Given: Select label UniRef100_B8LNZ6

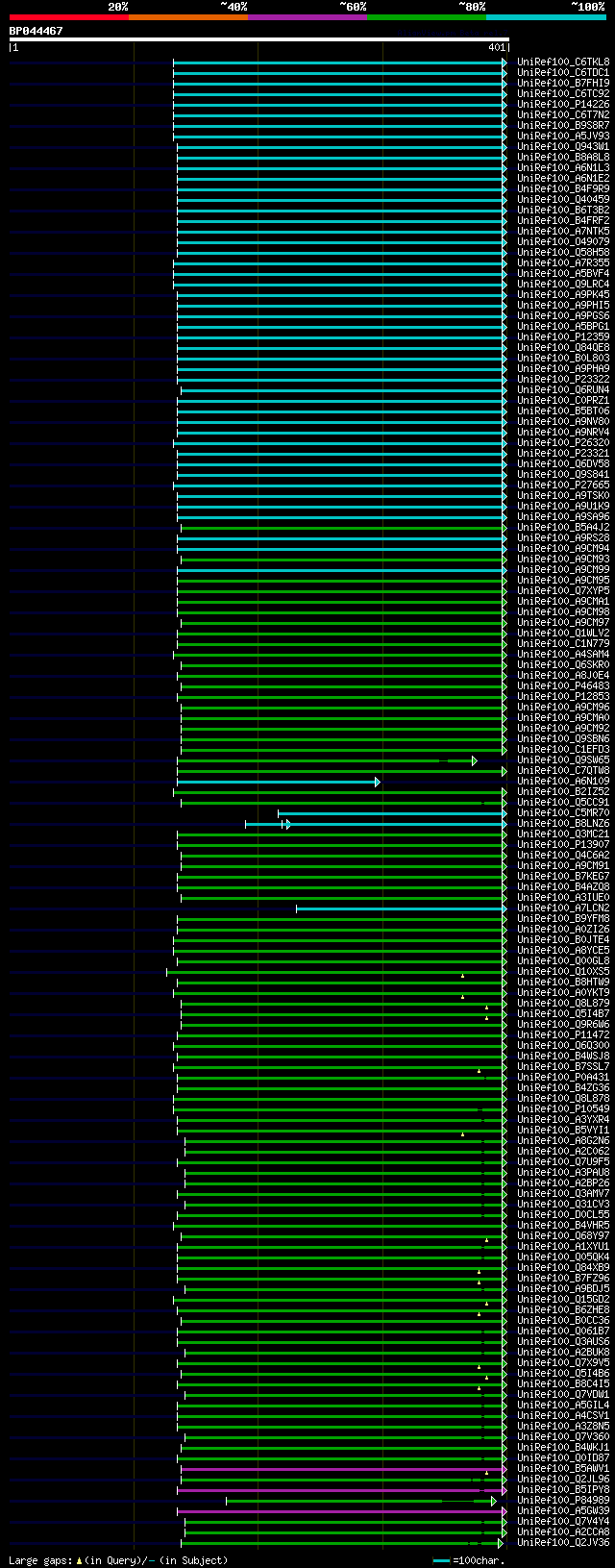Looking at the screenshot, I should point(563,823).
